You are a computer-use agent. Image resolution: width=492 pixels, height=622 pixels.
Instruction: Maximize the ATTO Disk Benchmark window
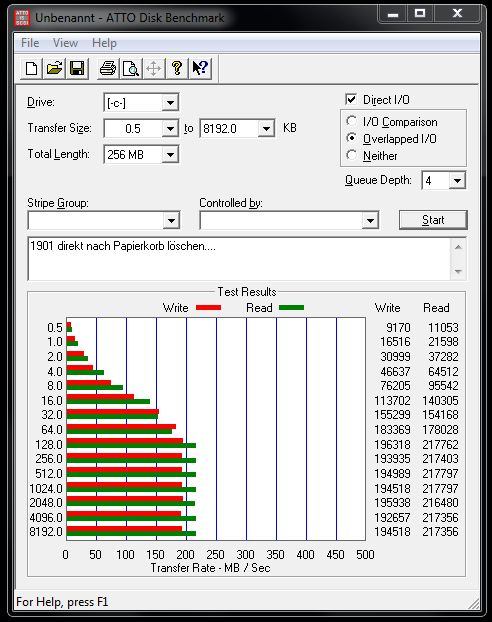click(420, 14)
